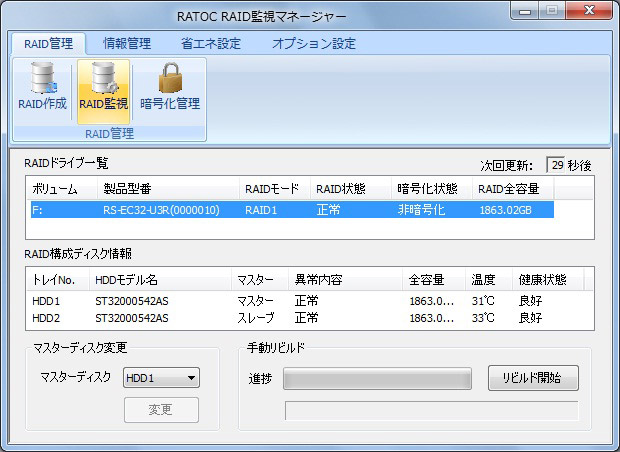The width and height of the screenshot is (620, 452).
Task: Sort by RAIDモード column header
Action: tap(275, 189)
